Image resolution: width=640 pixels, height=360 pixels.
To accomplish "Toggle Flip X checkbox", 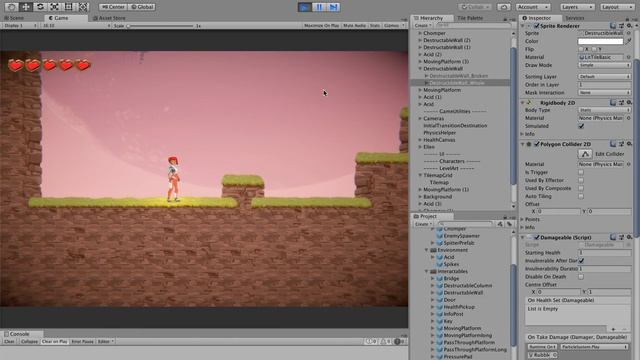I will point(581,49).
